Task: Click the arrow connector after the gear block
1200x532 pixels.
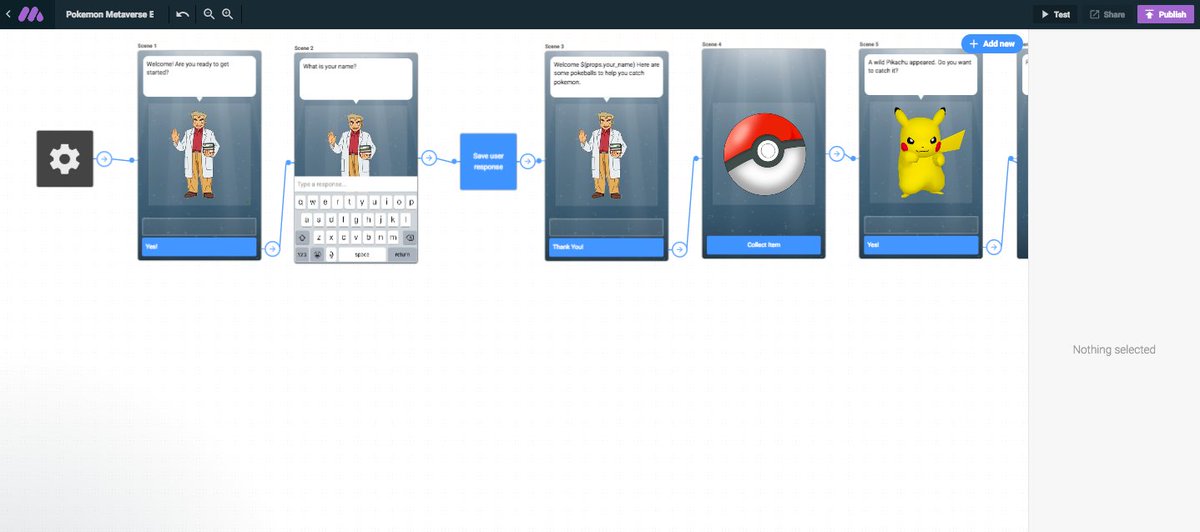Action: click(104, 159)
